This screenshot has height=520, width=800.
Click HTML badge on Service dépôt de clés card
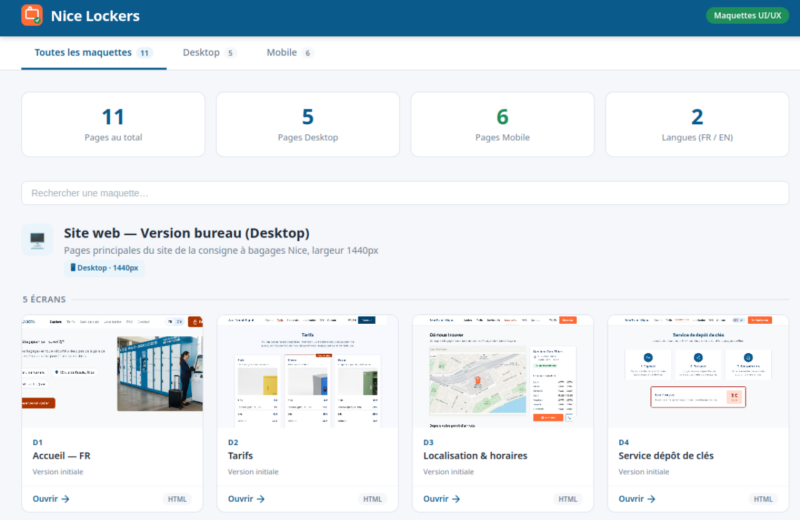tap(763, 499)
